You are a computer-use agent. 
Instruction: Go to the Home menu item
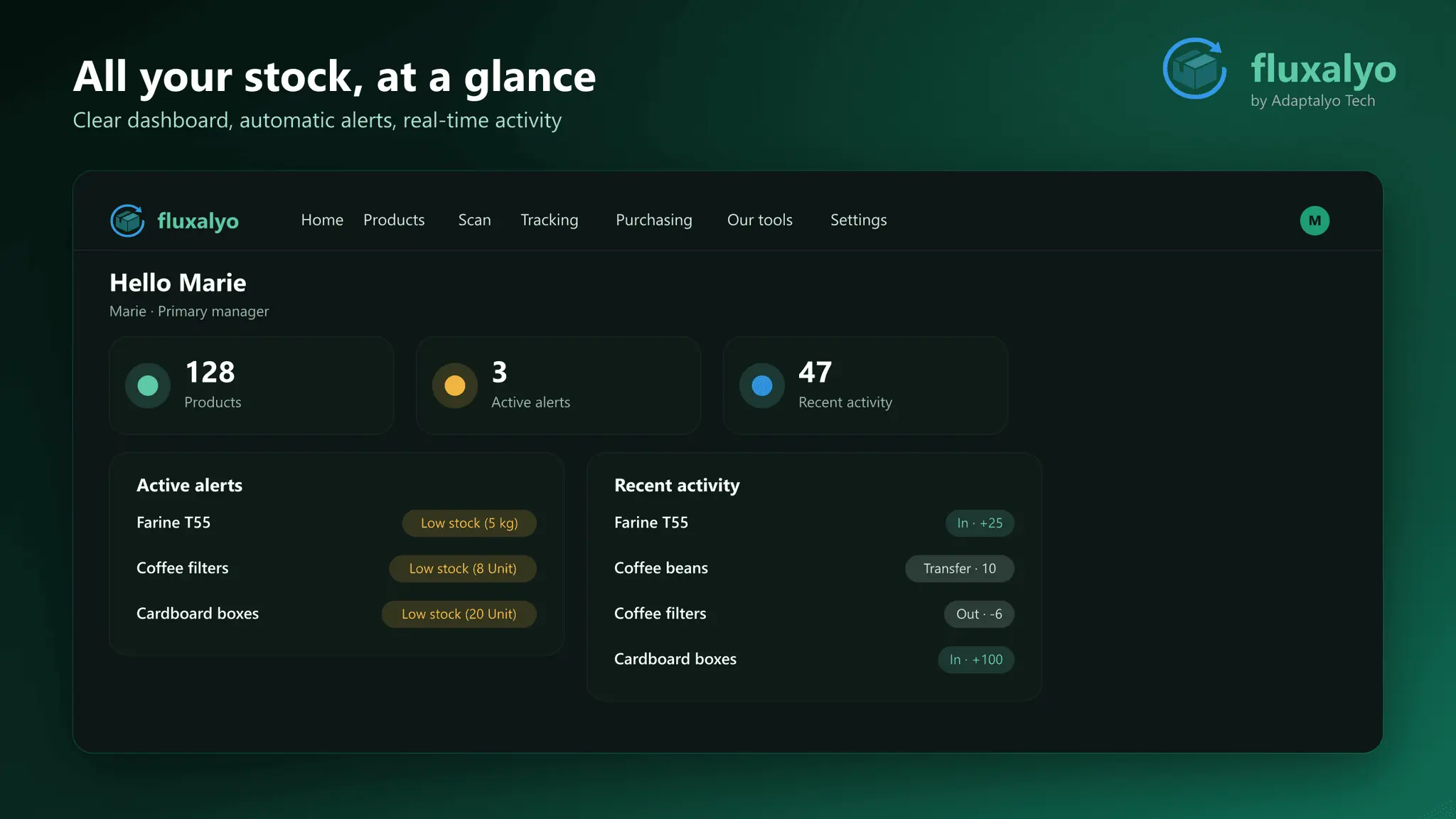322,220
